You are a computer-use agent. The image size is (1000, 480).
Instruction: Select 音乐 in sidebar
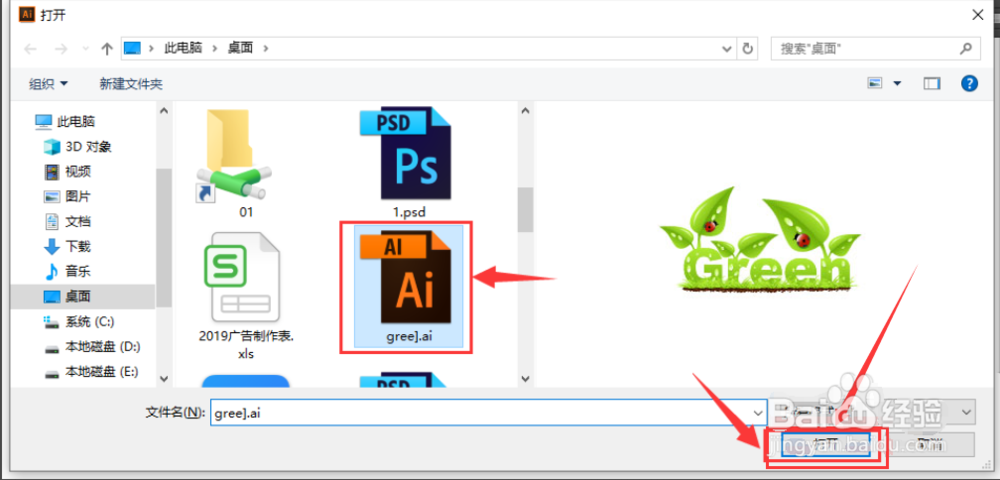point(68,272)
